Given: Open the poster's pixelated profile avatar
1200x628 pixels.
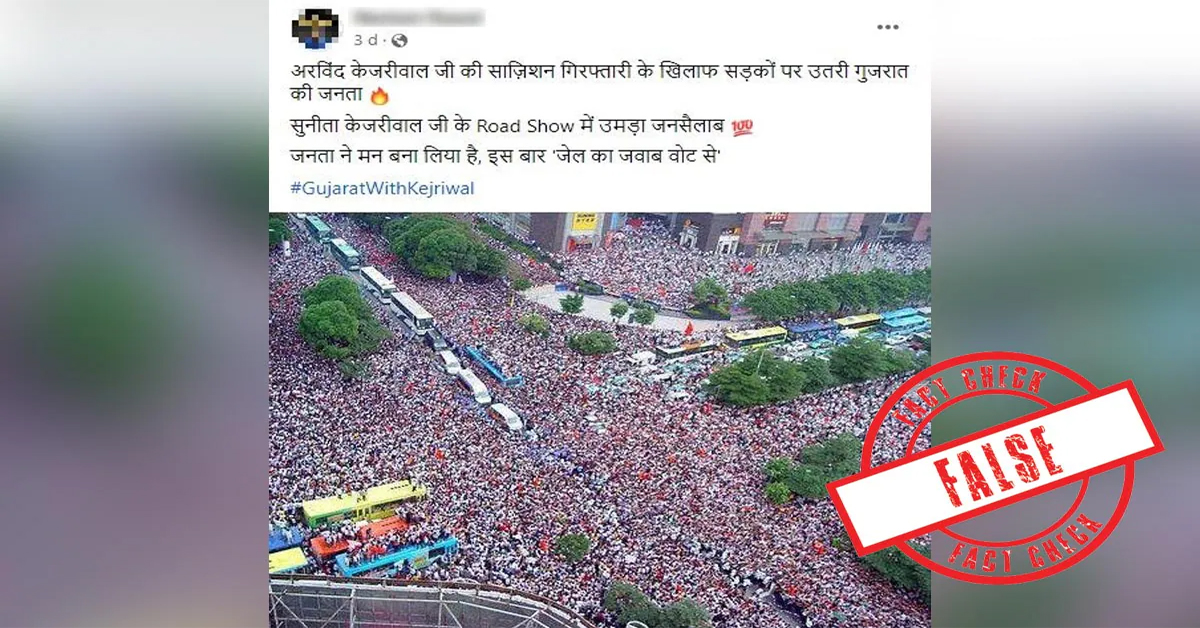Looking at the screenshot, I should pyautogui.click(x=315, y=27).
